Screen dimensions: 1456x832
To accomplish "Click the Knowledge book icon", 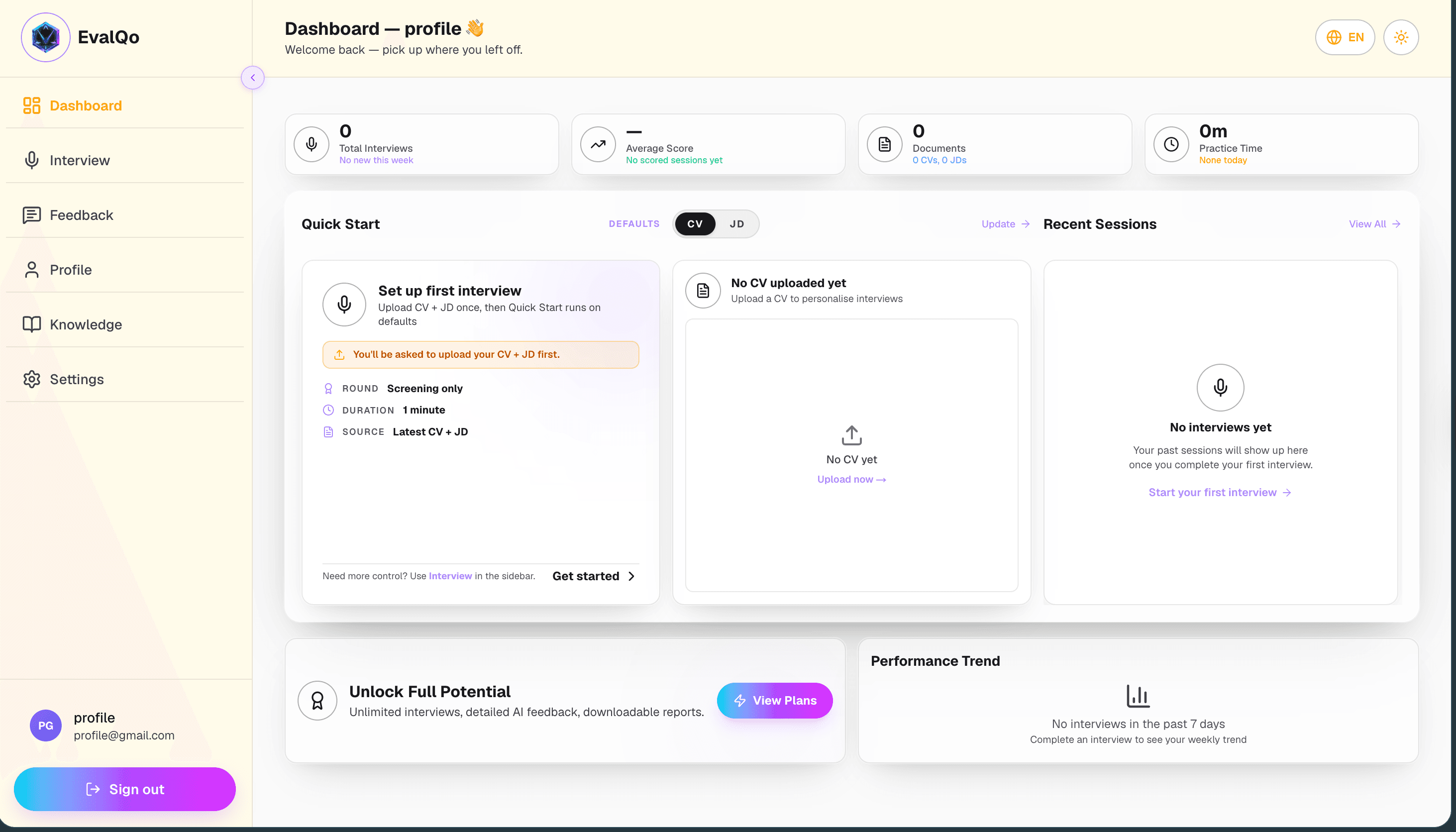I will (x=32, y=324).
